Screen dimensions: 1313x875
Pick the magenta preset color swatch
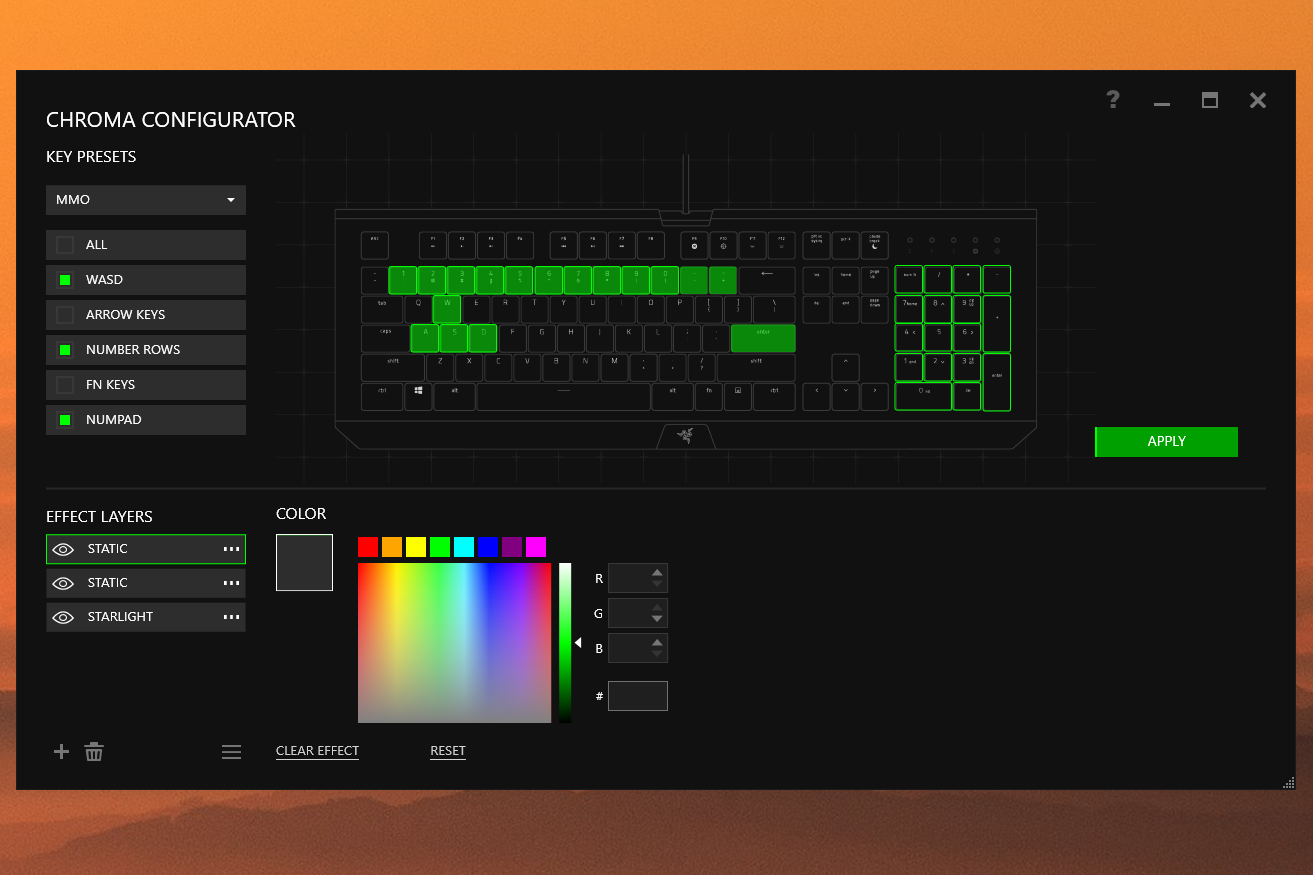click(x=536, y=547)
